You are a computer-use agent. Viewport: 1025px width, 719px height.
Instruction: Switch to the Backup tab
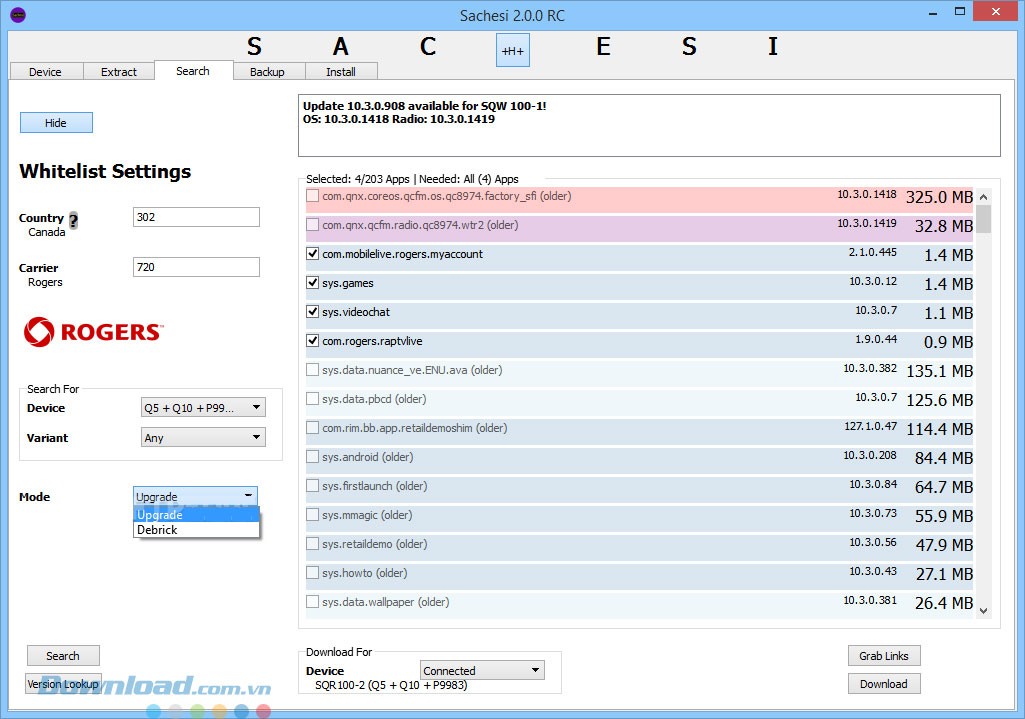tap(266, 71)
